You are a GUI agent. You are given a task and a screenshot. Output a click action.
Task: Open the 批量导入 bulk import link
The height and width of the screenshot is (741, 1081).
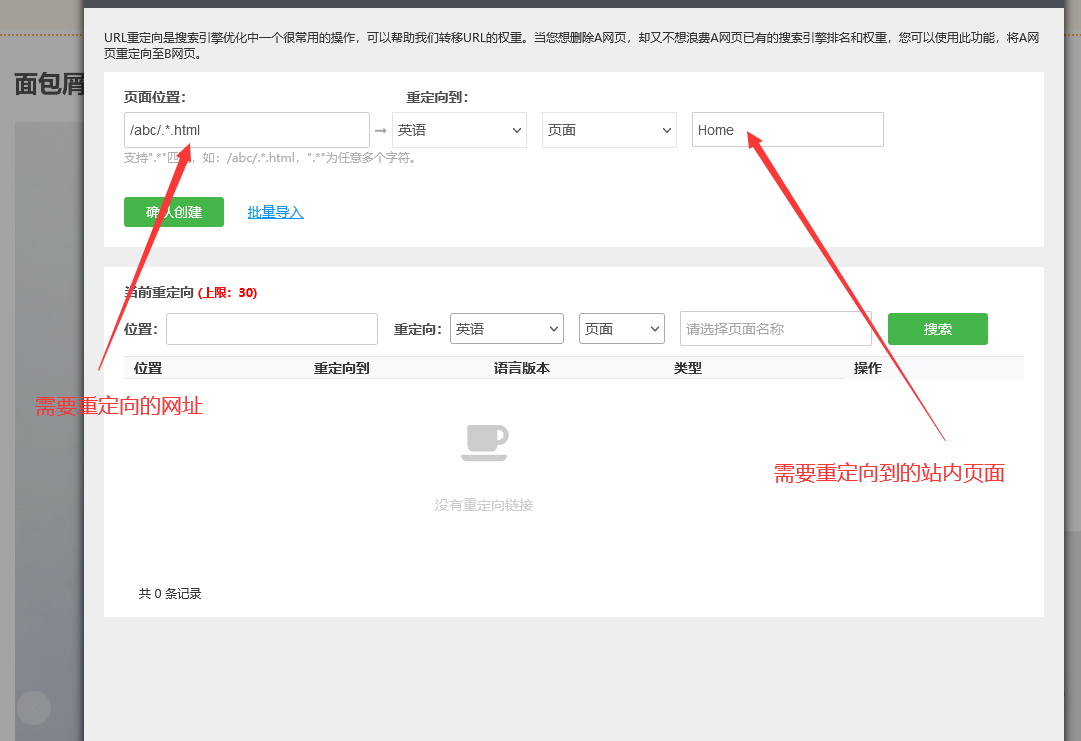[x=275, y=212]
